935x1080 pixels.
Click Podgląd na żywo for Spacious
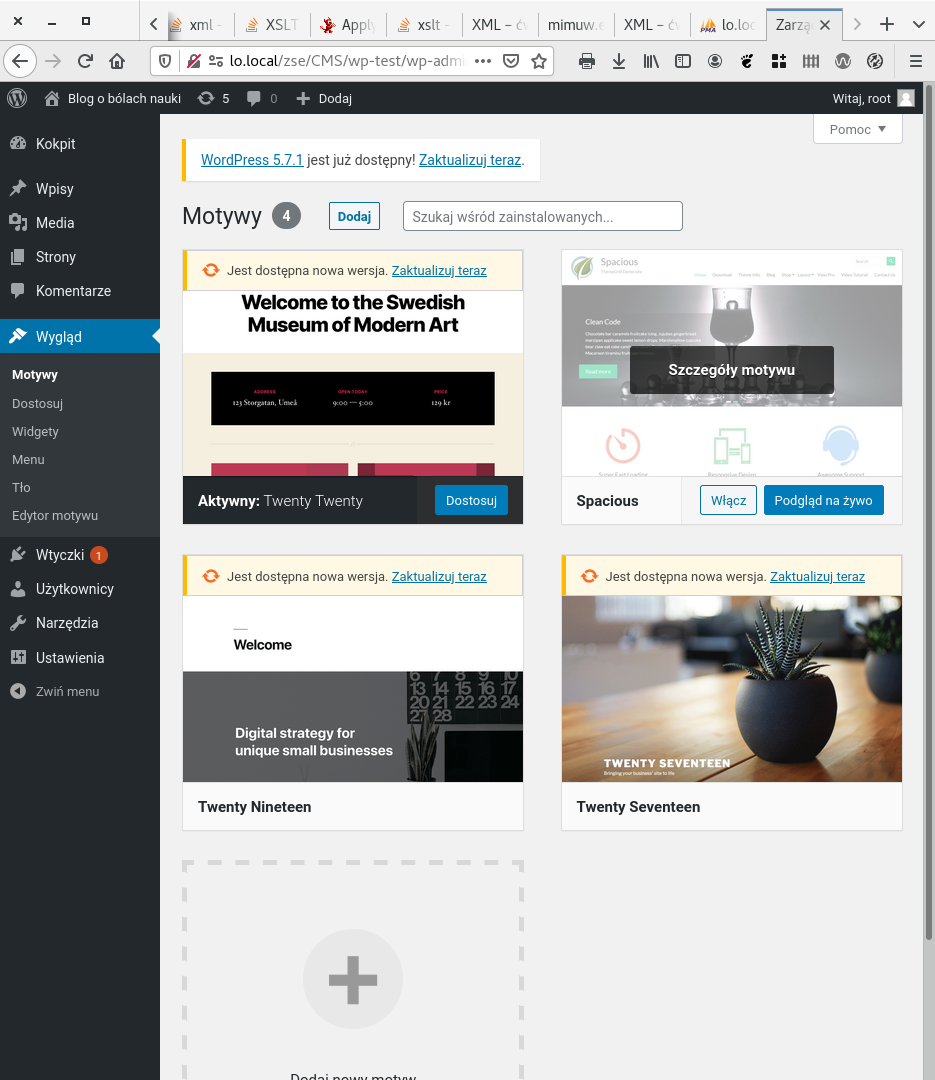(823, 501)
